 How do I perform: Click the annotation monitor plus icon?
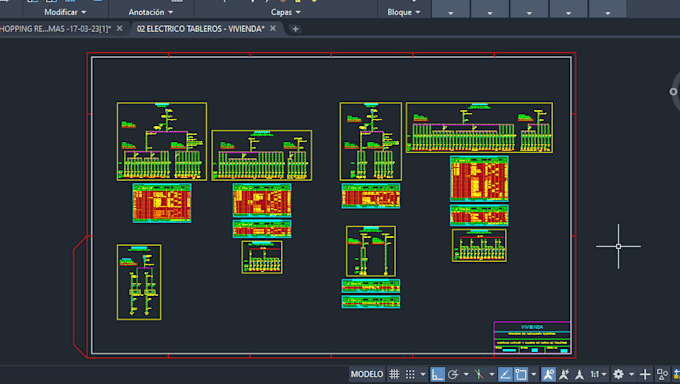(645, 374)
